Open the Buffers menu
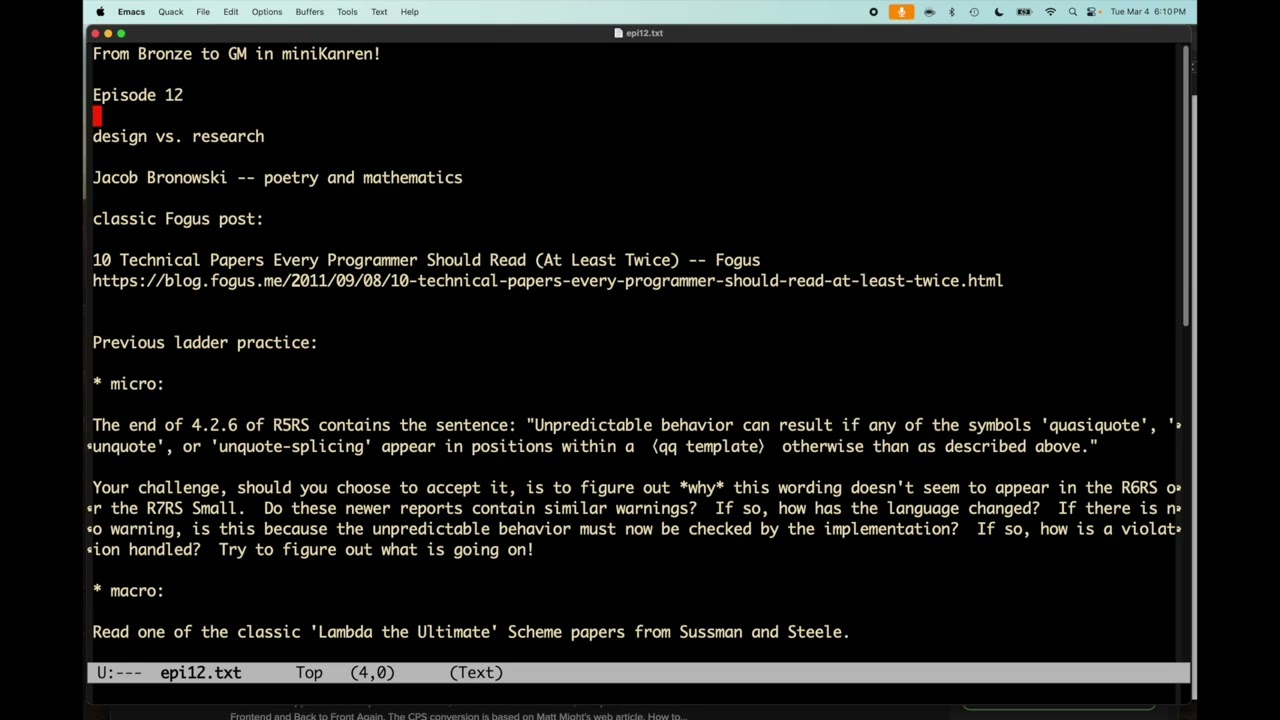The height and width of the screenshot is (720, 1280). tap(310, 12)
